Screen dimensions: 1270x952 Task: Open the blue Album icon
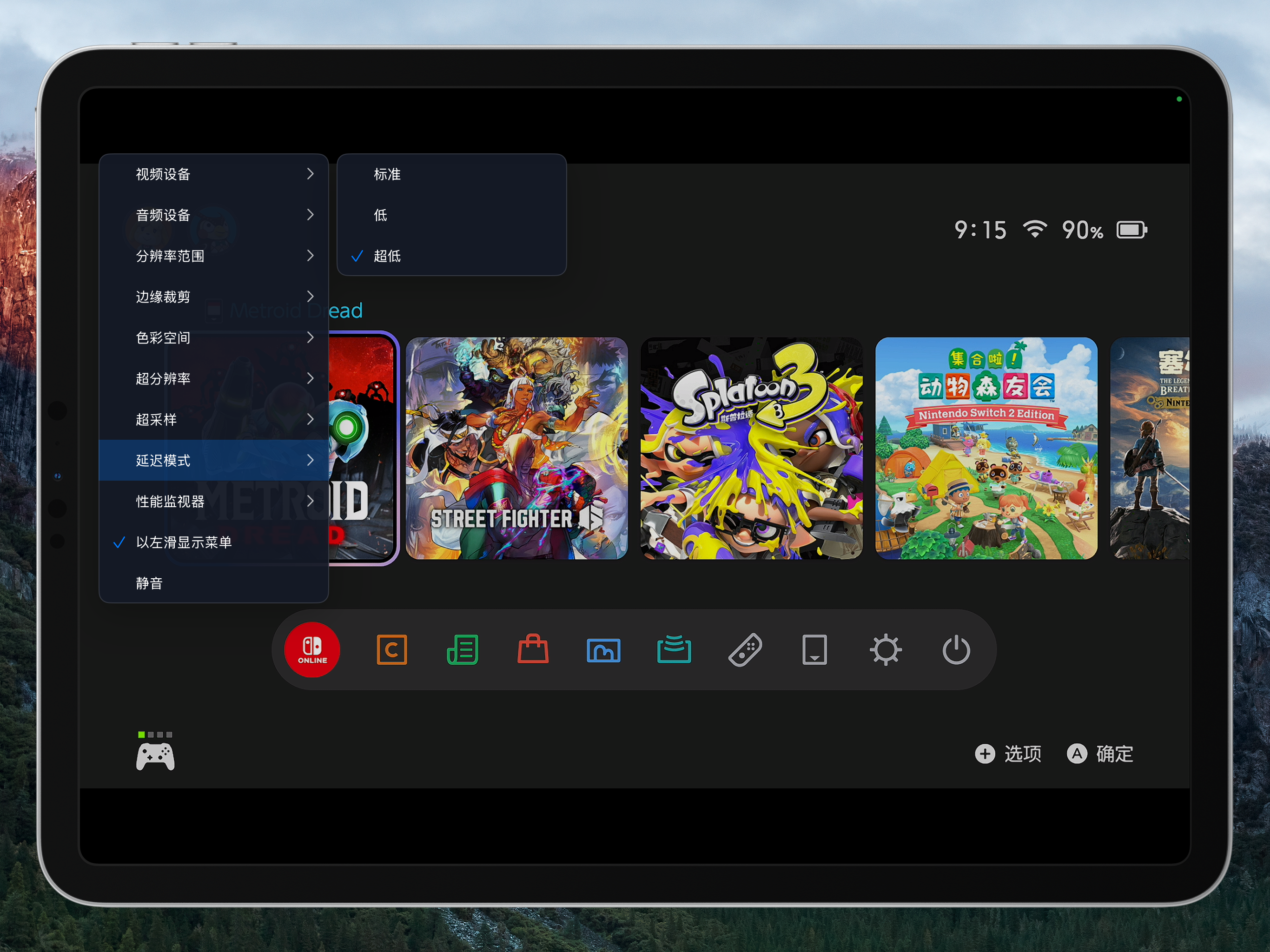[x=603, y=651]
